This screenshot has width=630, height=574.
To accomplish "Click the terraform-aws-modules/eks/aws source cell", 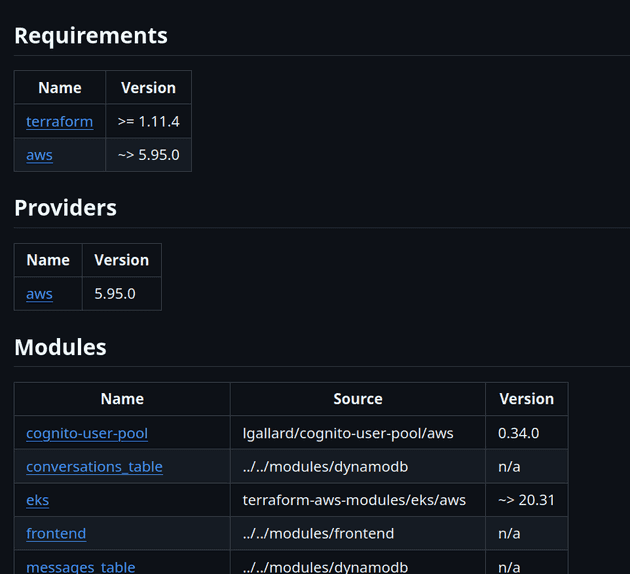I will [354, 500].
